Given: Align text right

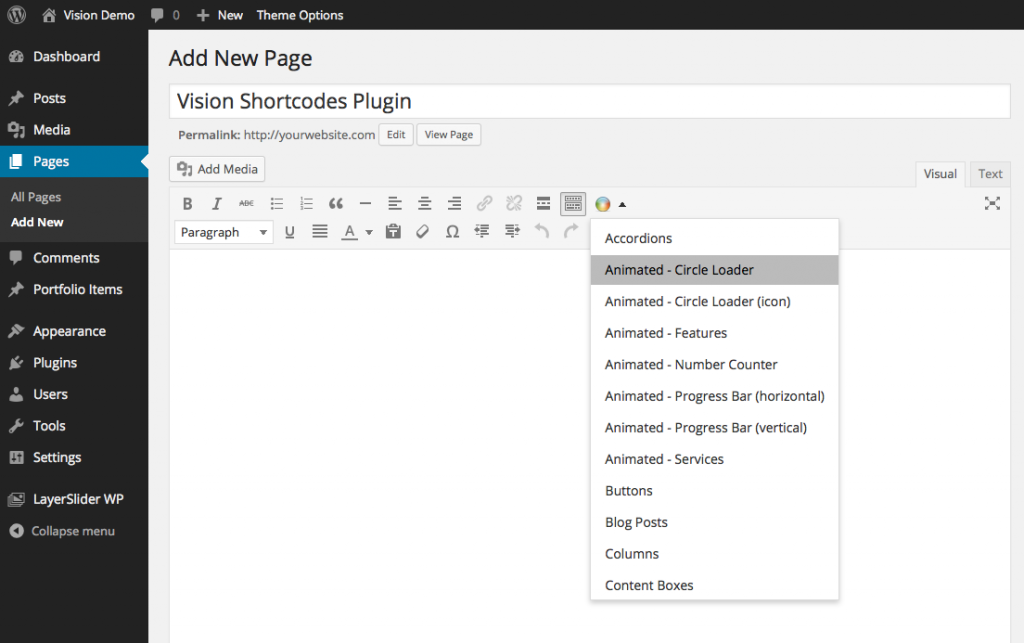Looking at the screenshot, I should click(x=454, y=204).
